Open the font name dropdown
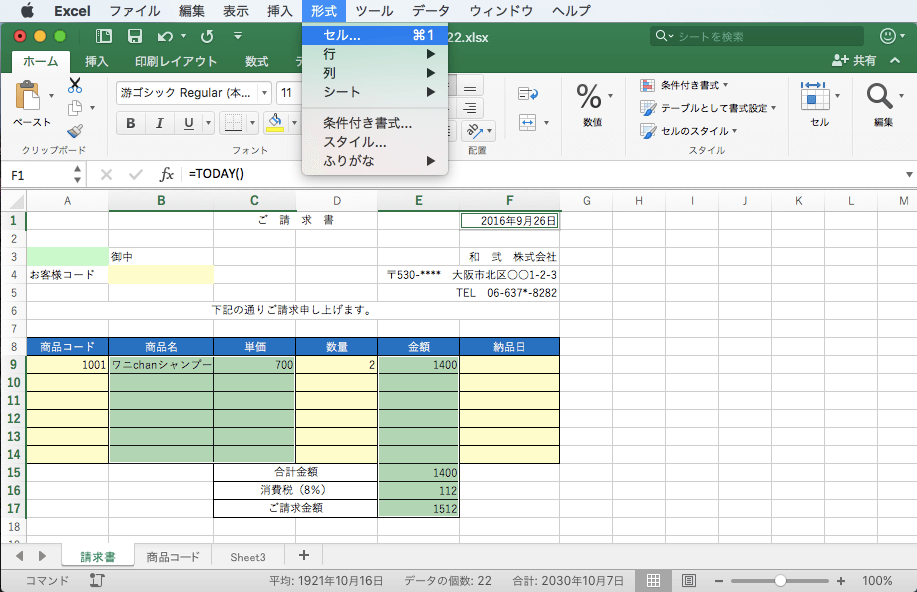917x592 pixels. coord(264,93)
